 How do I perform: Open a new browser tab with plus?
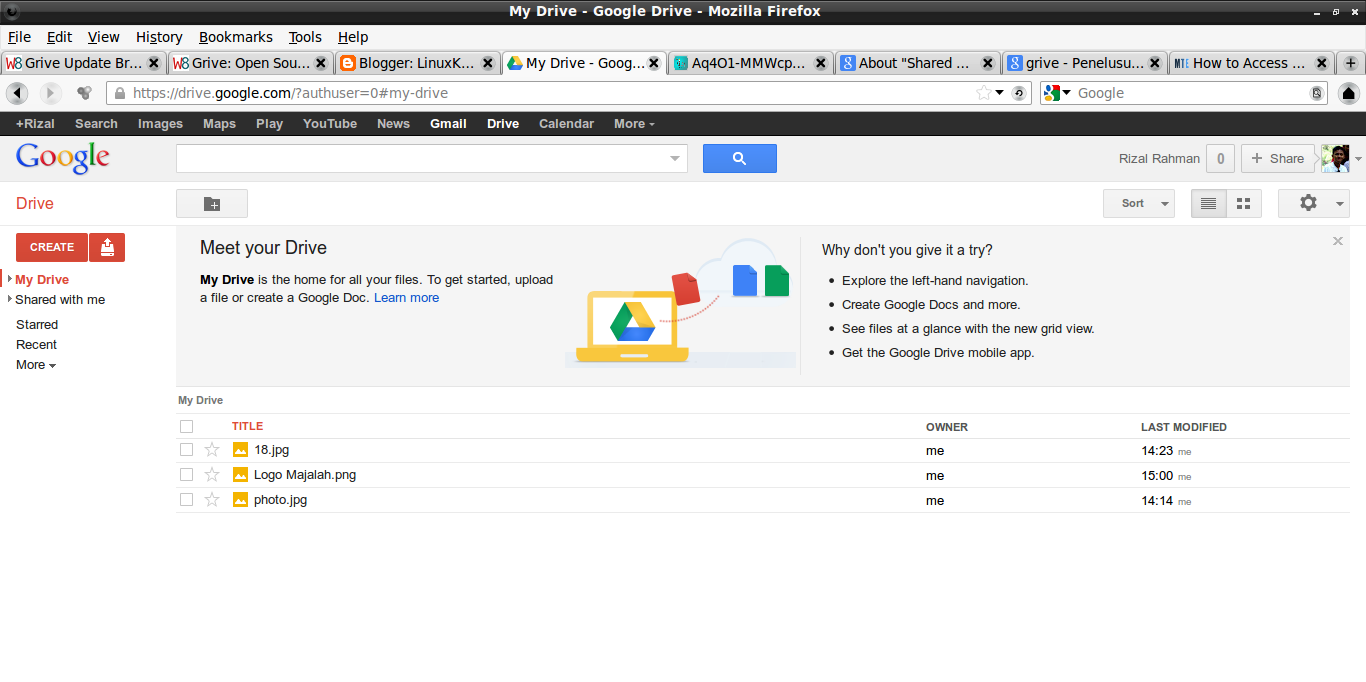point(1351,63)
